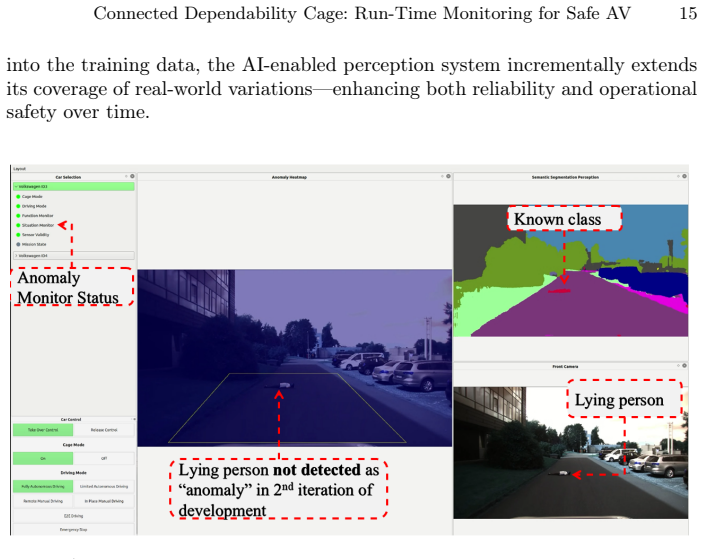Screen dimensions: 703x559
Task: Click the Anomaly Heatmap camera view
Action: 295,358
